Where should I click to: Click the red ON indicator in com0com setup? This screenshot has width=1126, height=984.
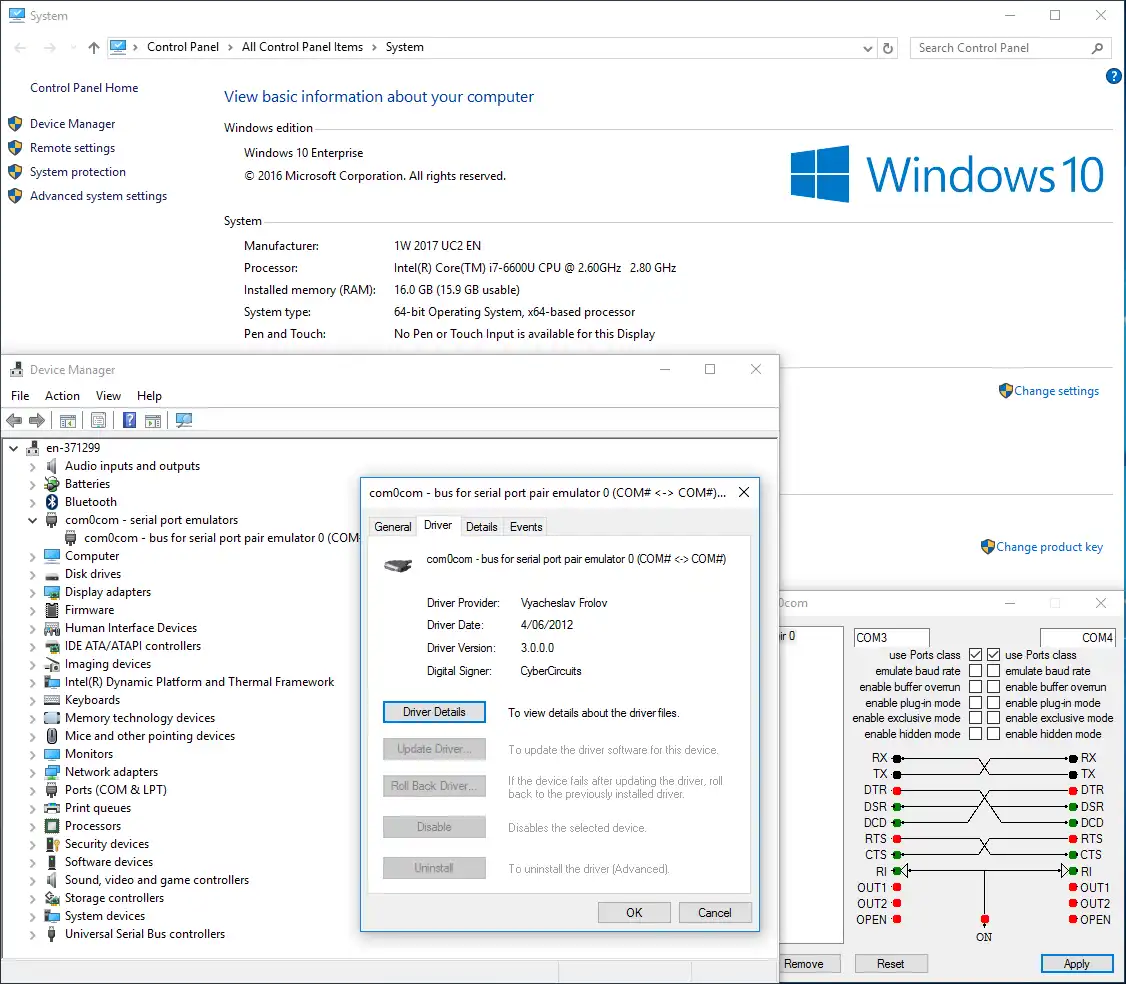(985, 920)
